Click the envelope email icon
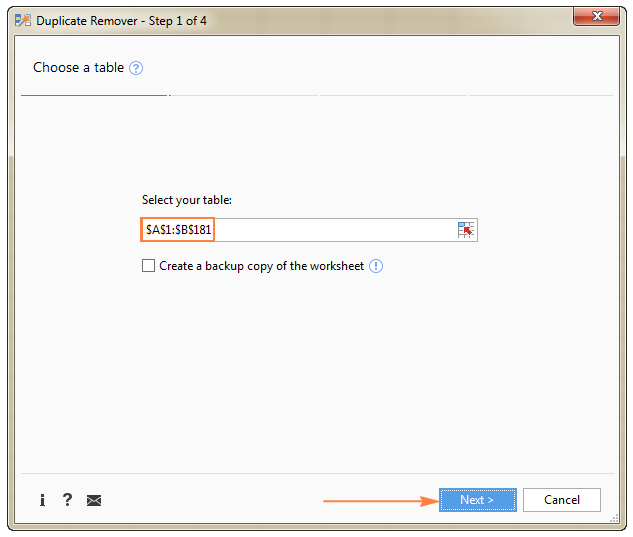 click(94, 500)
